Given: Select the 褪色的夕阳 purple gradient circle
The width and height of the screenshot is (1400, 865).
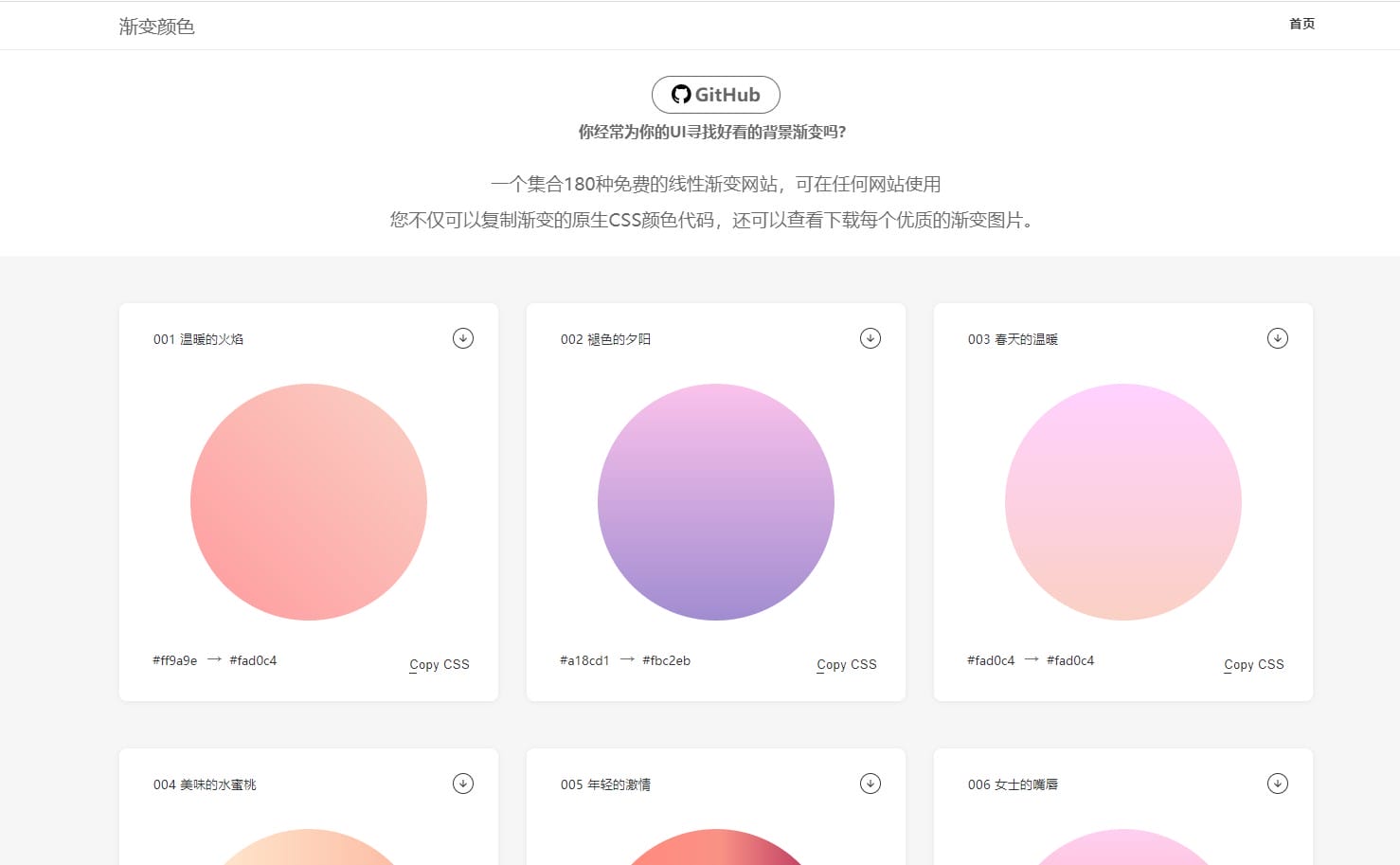Looking at the screenshot, I should coord(716,502).
